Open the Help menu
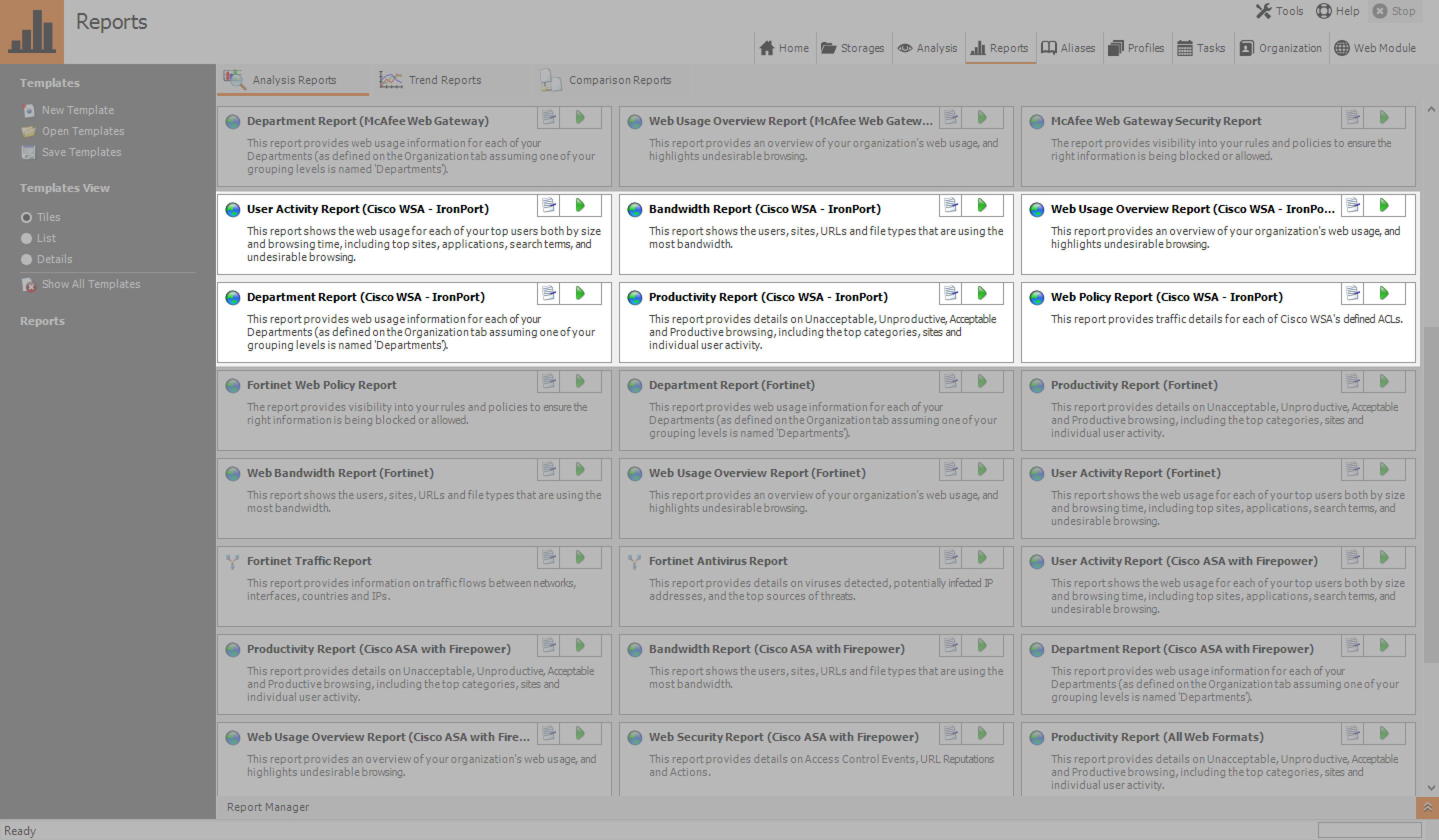This screenshot has height=840, width=1439. [x=1337, y=11]
